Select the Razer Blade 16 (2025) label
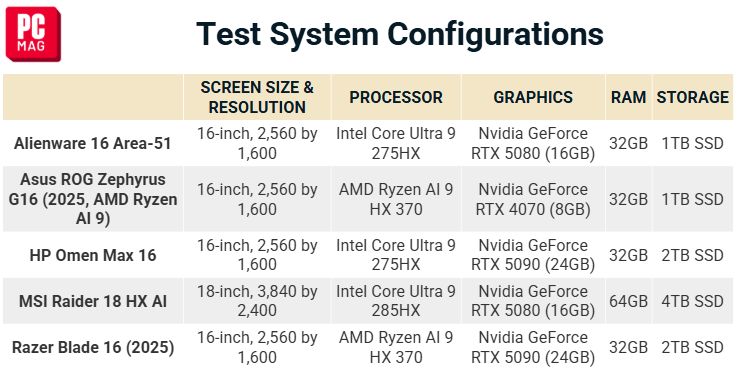Image resolution: width=744 pixels, height=382 pixels. pyautogui.click(x=93, y=347)
